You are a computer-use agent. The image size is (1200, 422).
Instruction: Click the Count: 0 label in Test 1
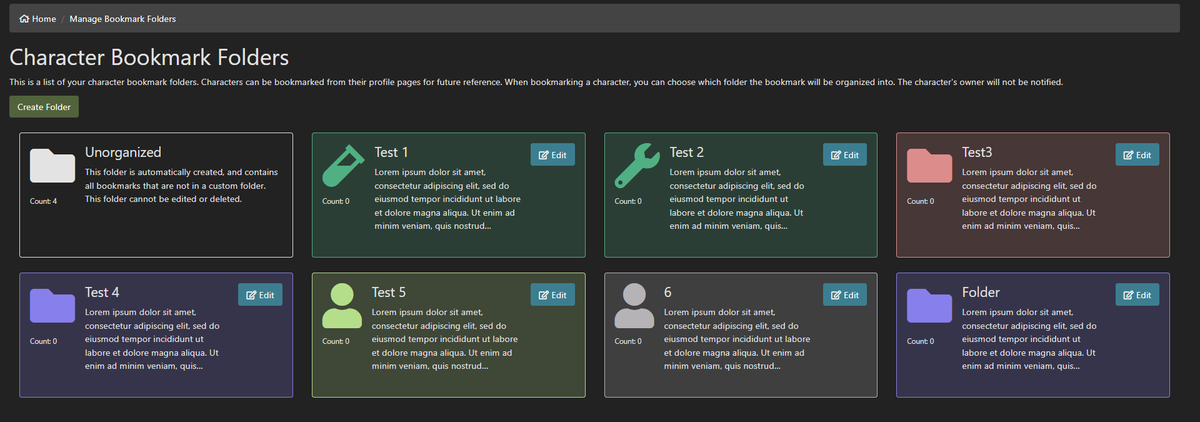tap(336, 201)
